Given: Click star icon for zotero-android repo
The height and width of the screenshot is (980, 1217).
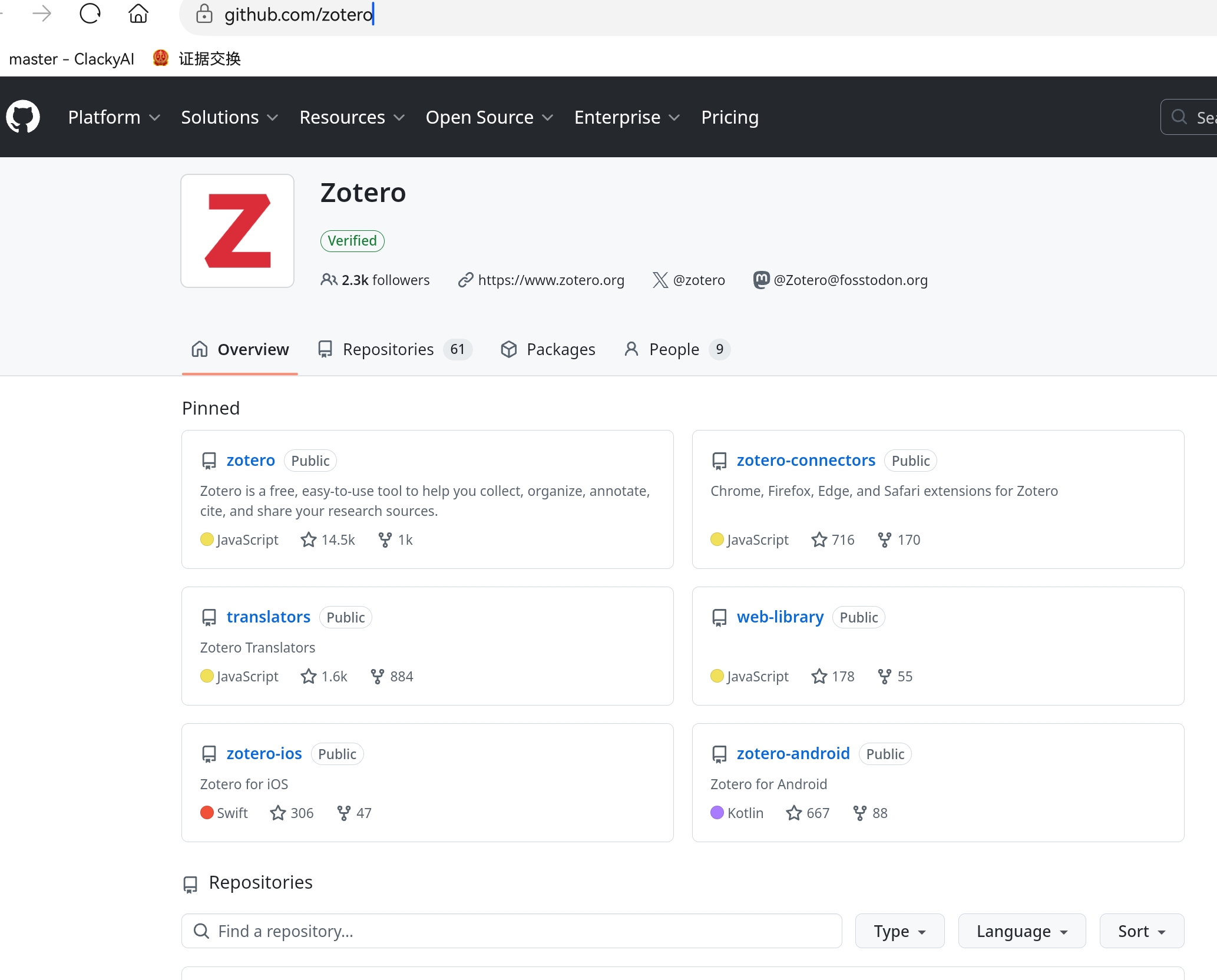Looking at the screenshot, I should [794, 813].
